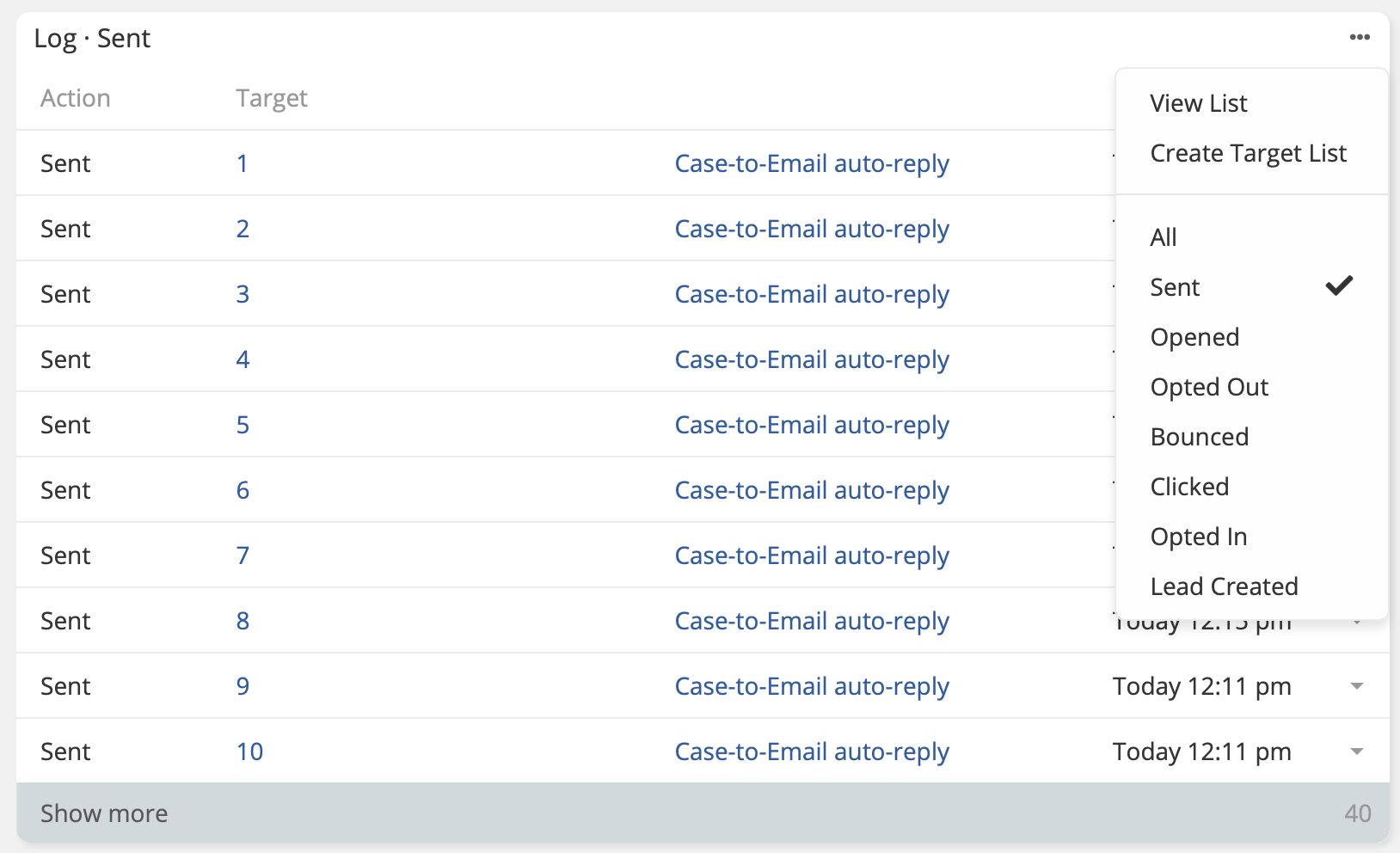
Task: Open the row dropdown for target 8
Action: 1357,623
